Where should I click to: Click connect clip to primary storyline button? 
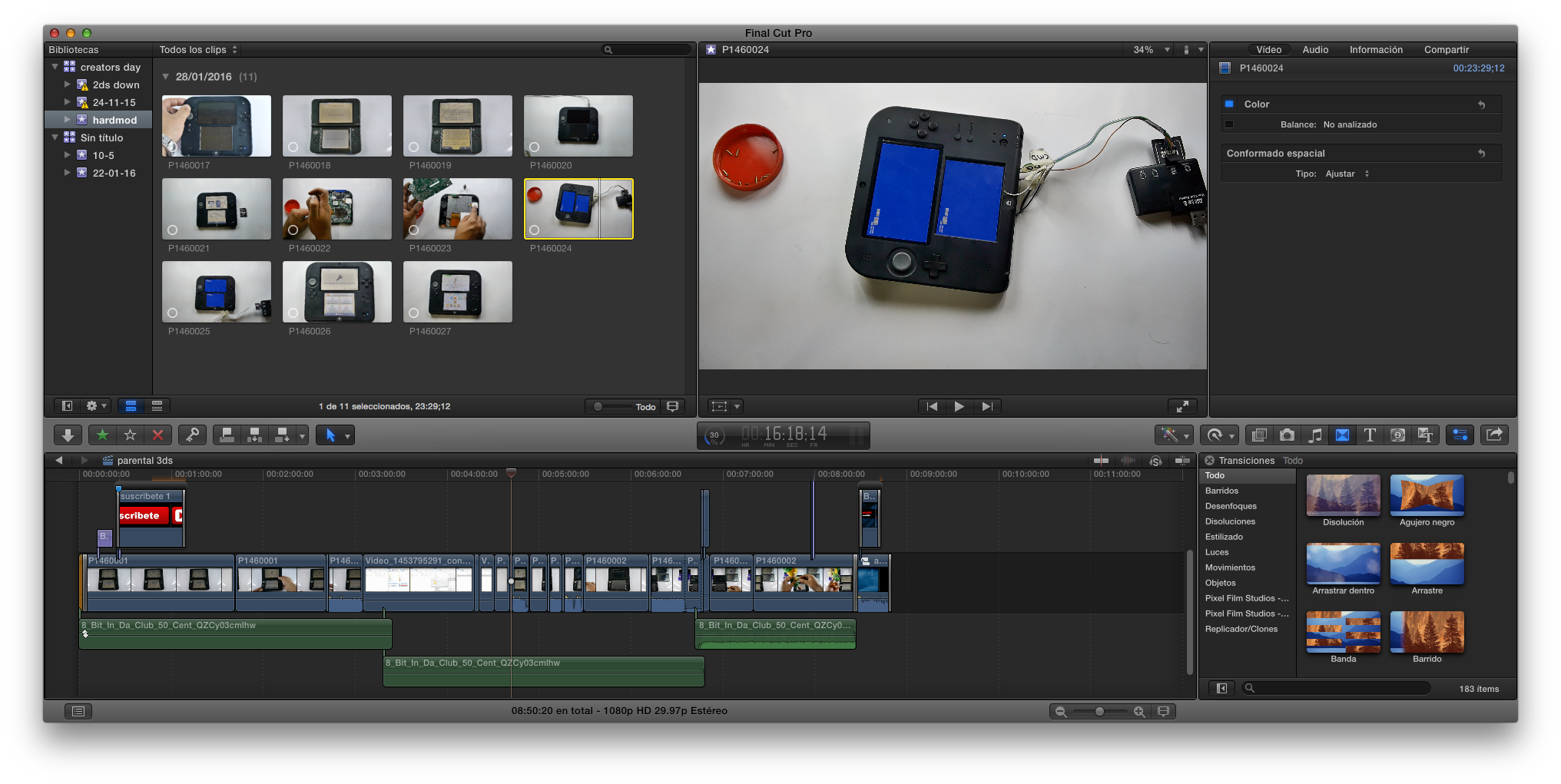pyautogui.click(x=227, y=435)
